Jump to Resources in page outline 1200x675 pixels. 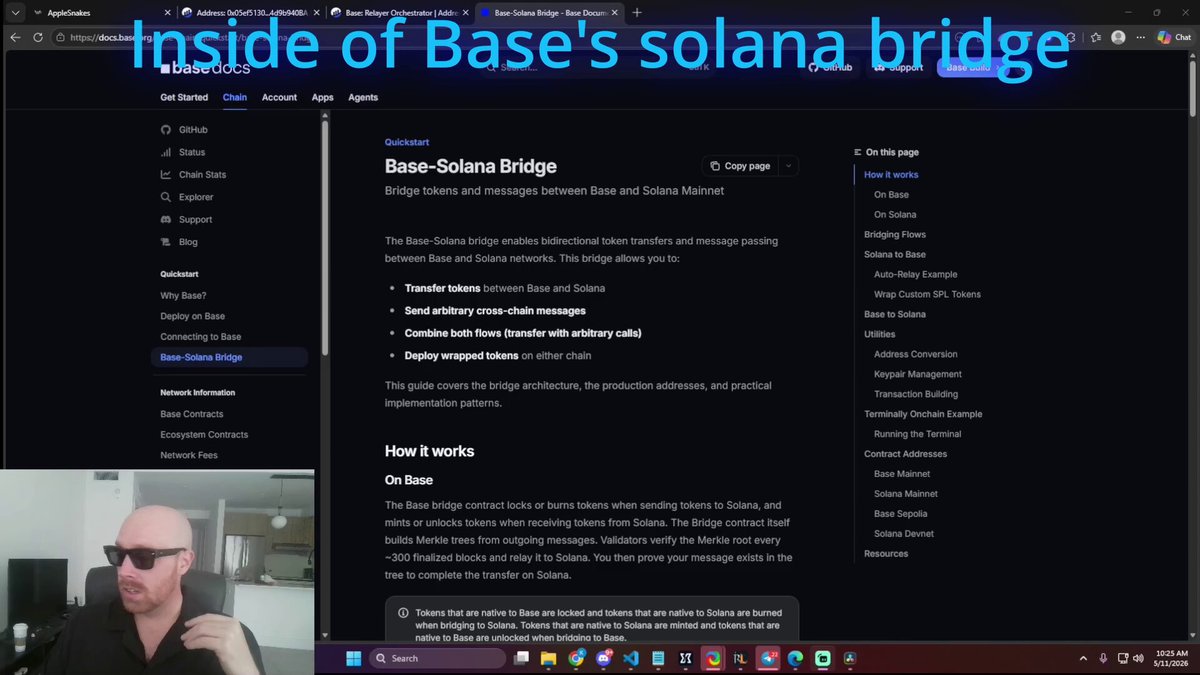click(886, 554)
